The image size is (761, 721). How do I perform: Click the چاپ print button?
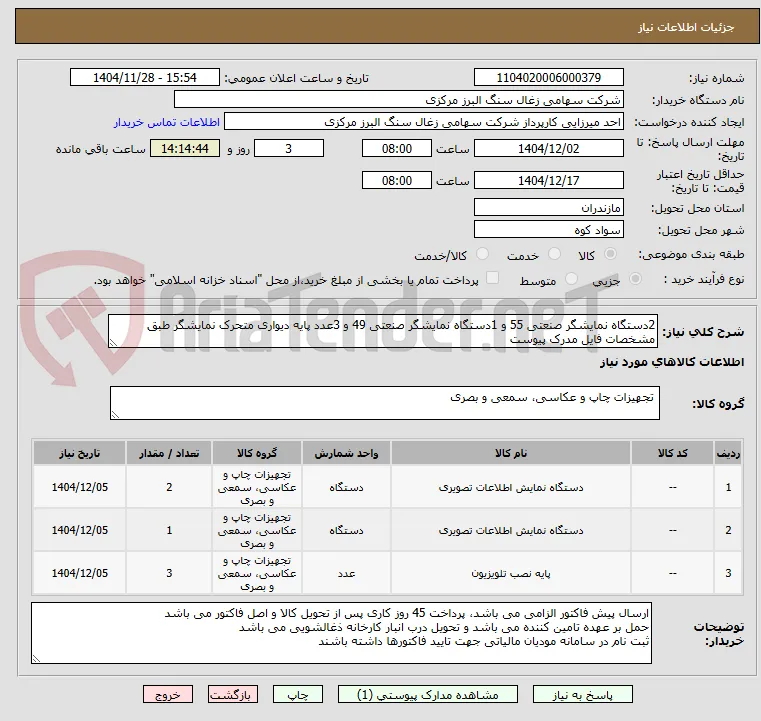tap(298, 694)
